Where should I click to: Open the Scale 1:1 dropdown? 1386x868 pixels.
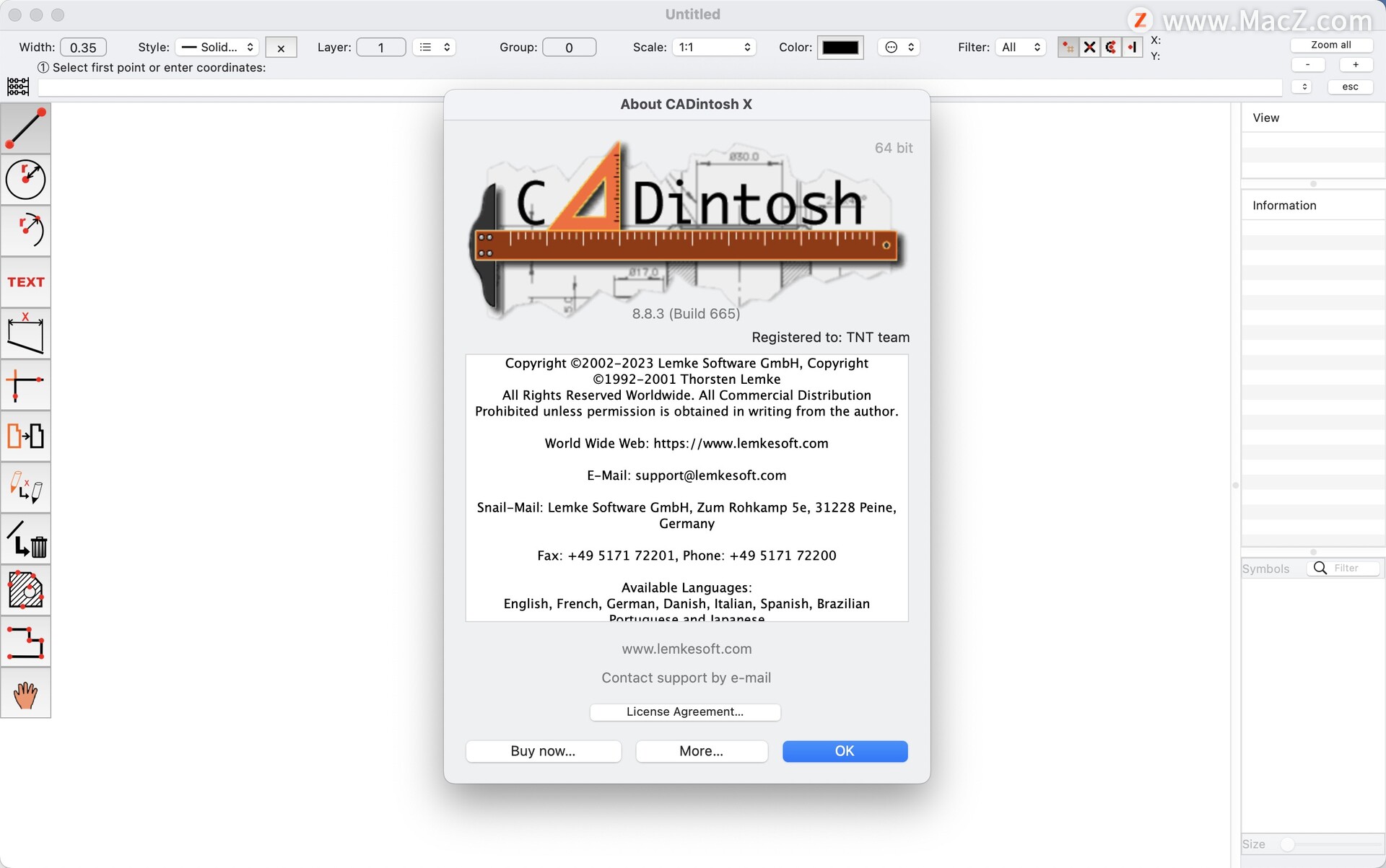(x=714, y=48)
